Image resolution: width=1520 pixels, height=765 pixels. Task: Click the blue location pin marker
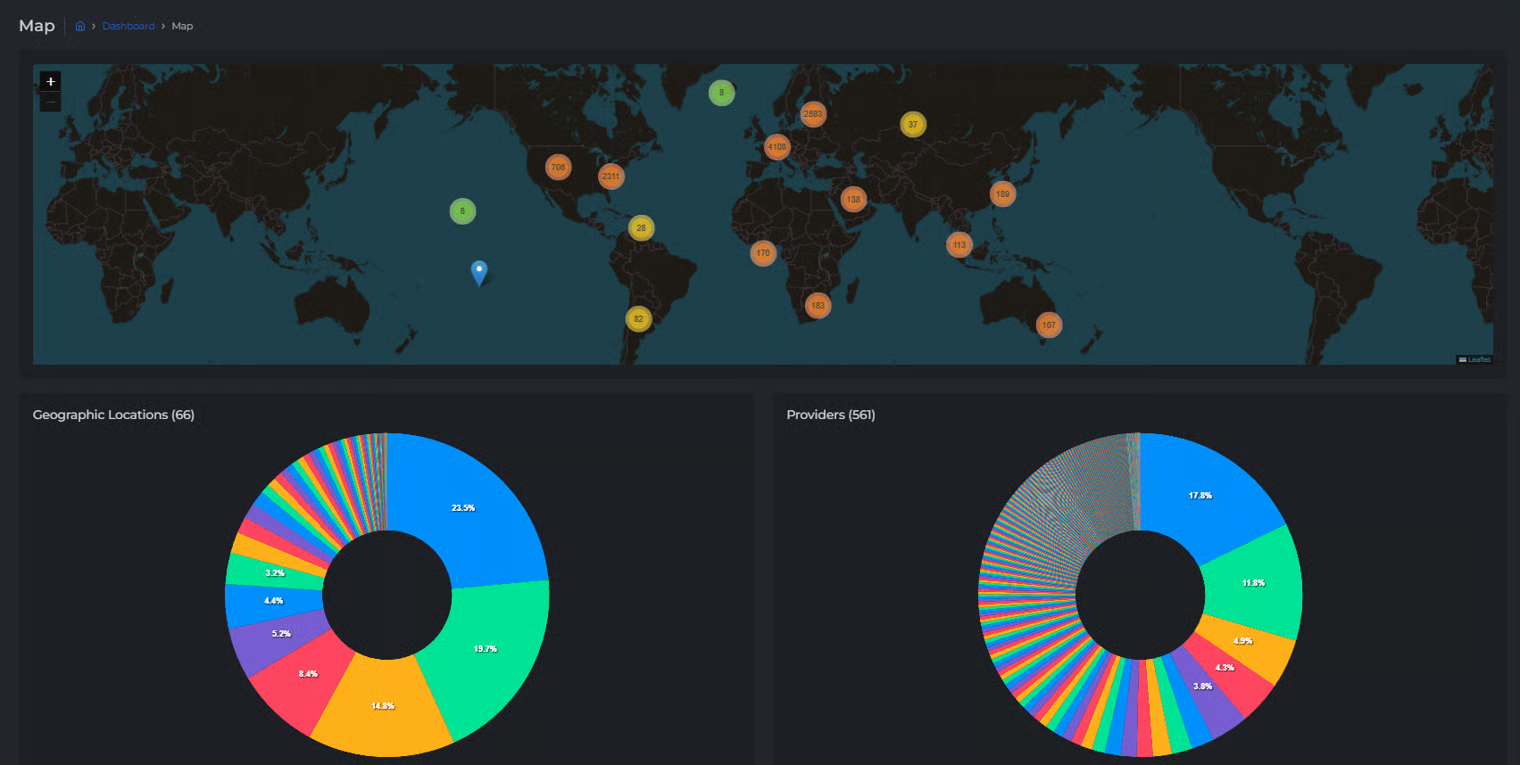point(479,271)
